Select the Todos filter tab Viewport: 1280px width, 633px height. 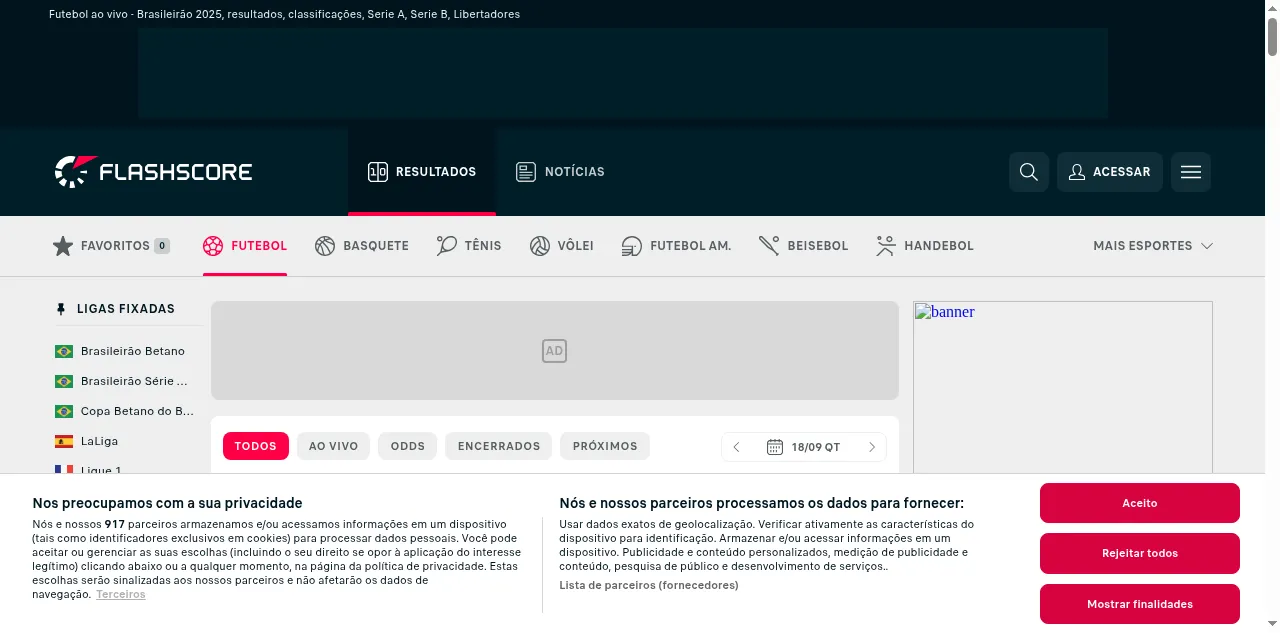pyautogui.click(x=256, y=446)
